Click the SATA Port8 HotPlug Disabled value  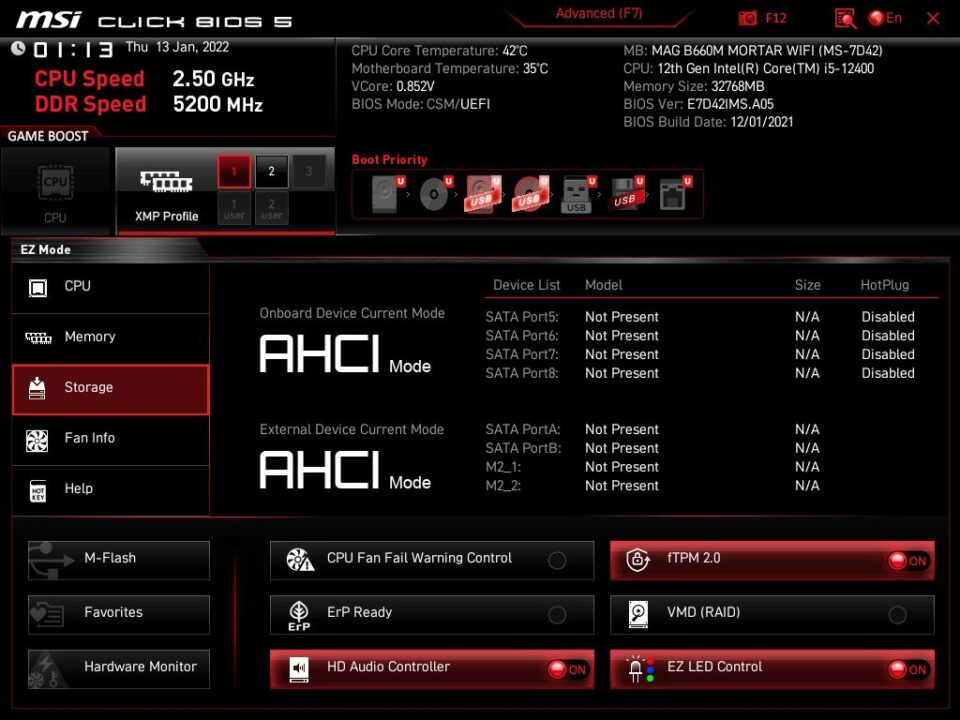coord(888,373)
